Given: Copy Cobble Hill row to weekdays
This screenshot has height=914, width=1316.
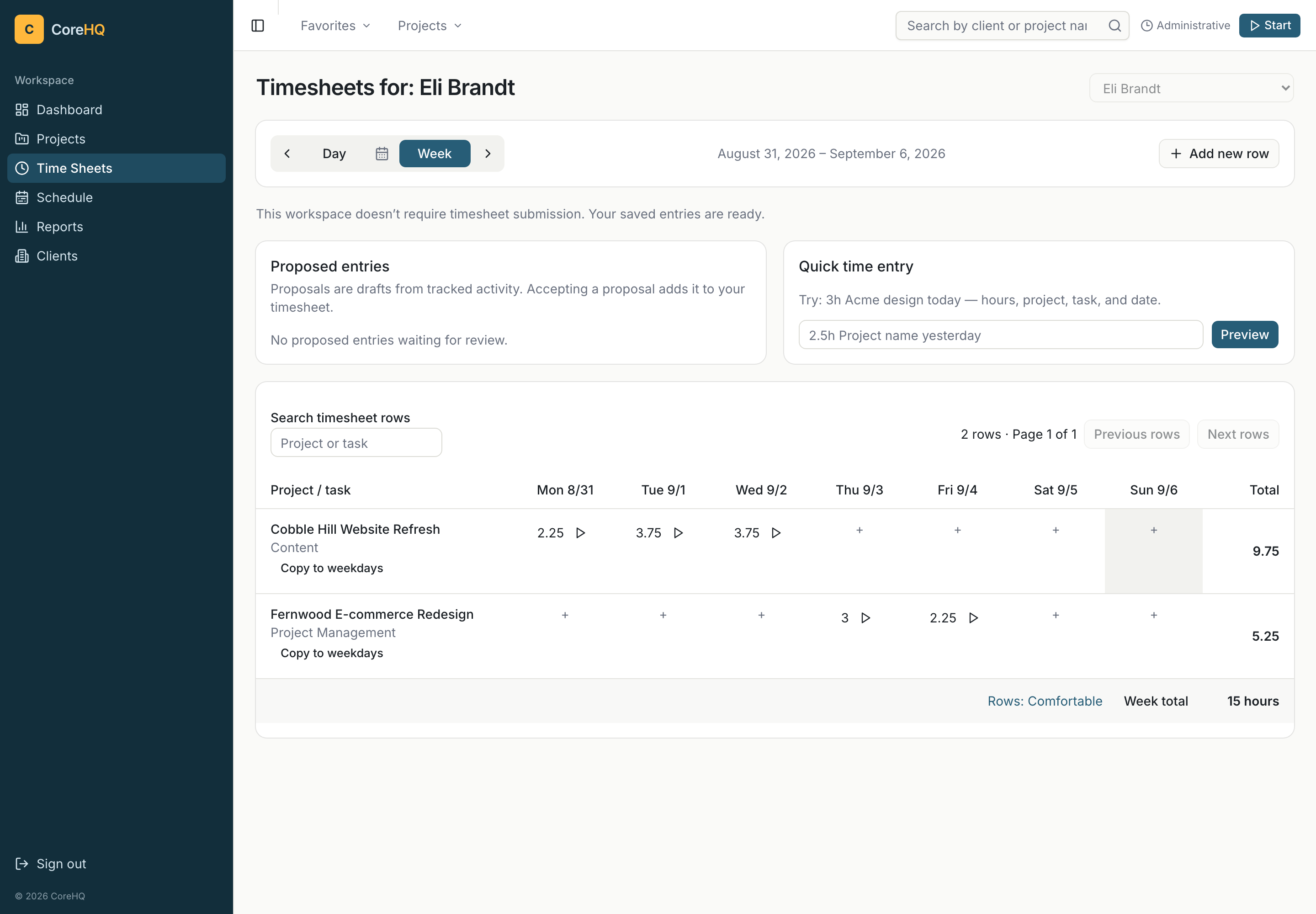Looking at the screenshot, I should 332,568.
